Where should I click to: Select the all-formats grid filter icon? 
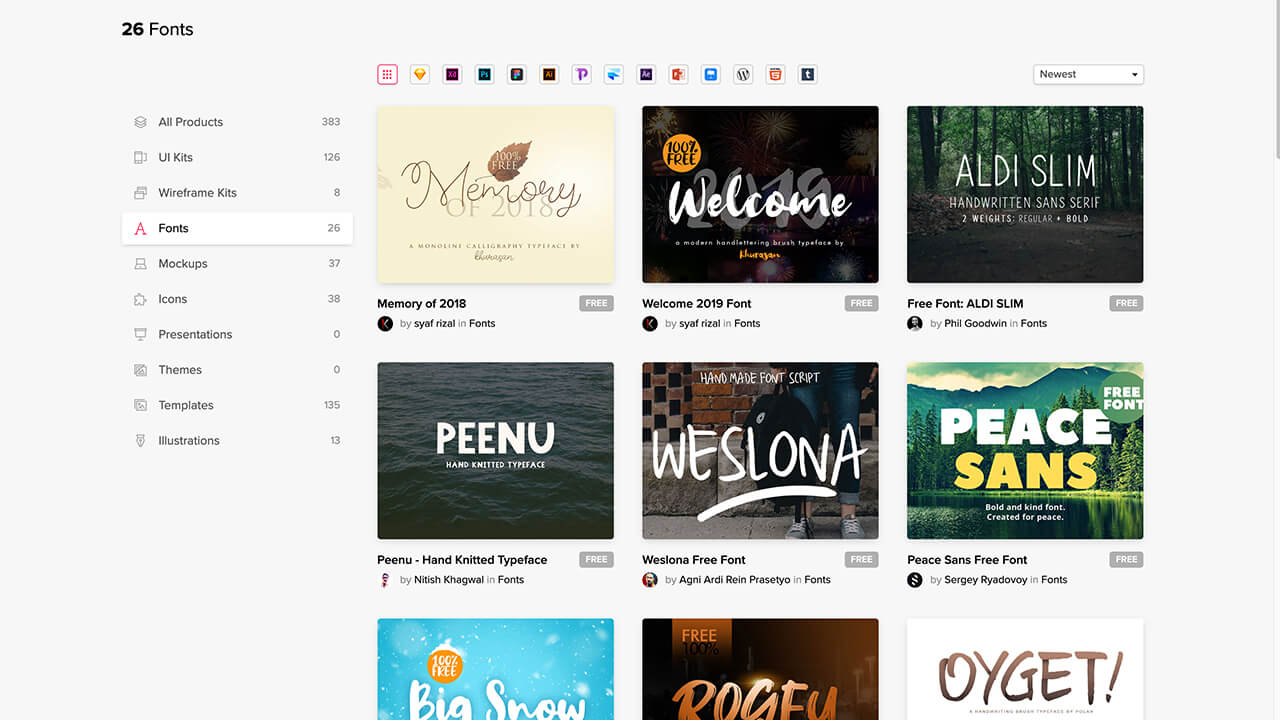[387, 74]
